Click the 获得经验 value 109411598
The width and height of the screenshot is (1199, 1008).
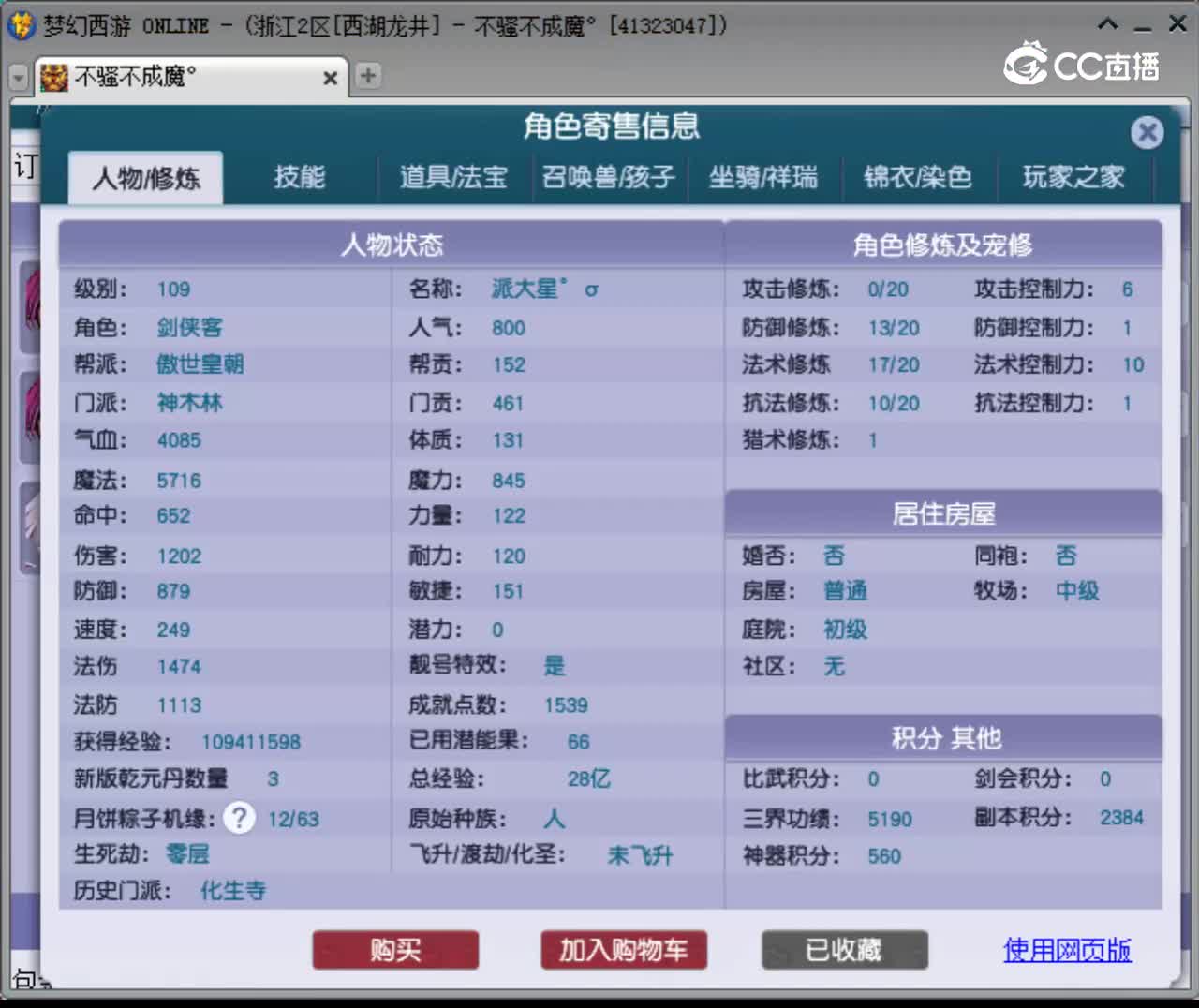[x=251, y=742]
